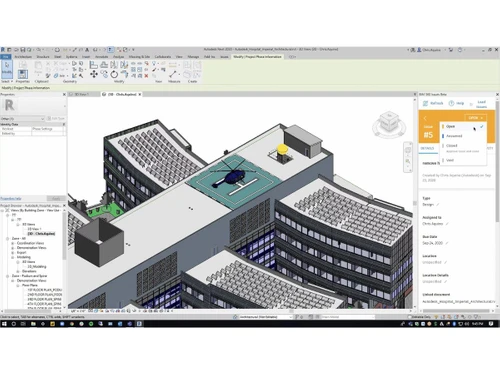500x375 pixels.
Task: Edit the Assigned to pencil icon
Action: click(x=447, y=224)
